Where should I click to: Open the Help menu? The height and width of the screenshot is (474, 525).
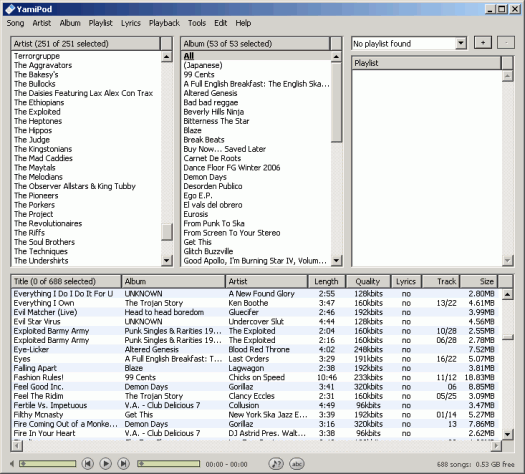(x=243, y=23)
